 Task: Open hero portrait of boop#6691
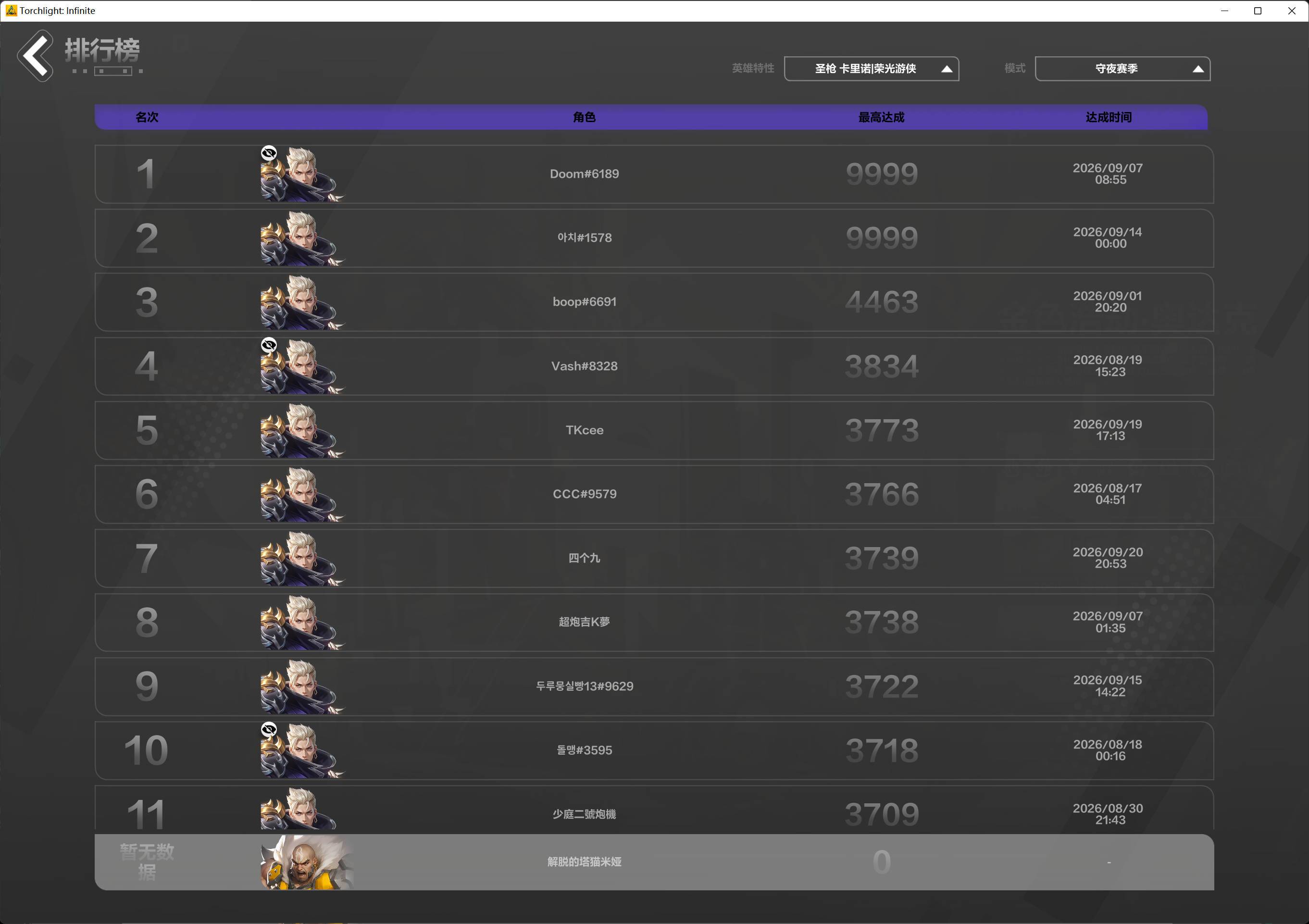[303, 302]
